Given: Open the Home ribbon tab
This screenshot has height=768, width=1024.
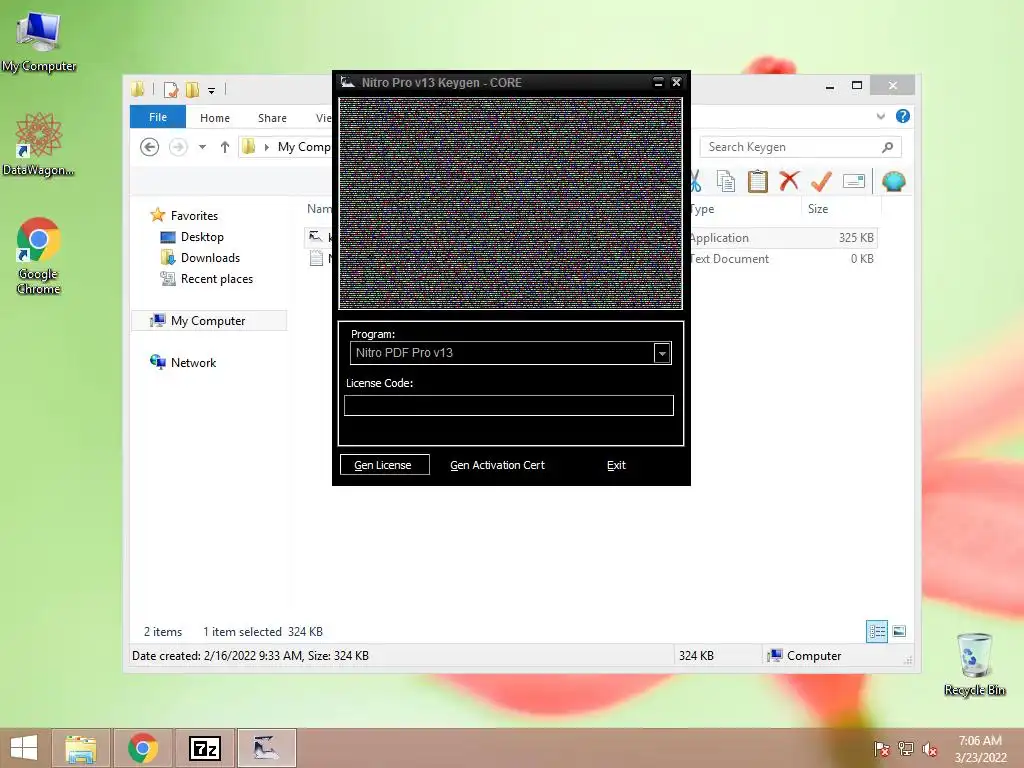Looking at the screenshot, I should pos(215,118).
